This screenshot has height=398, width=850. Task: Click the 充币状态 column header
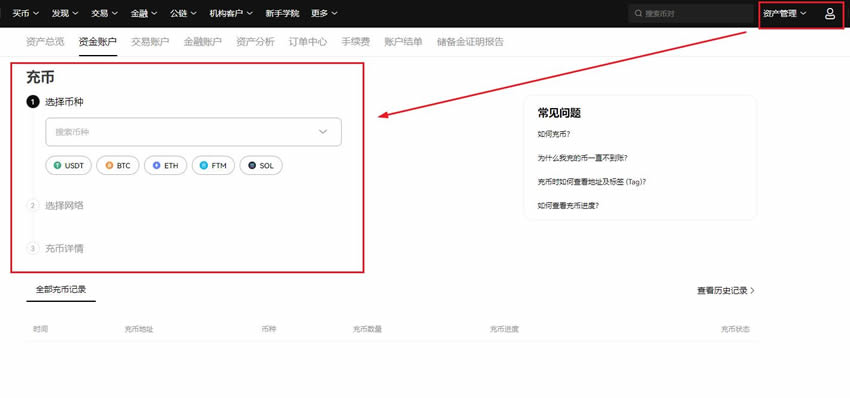pos(736,329)
